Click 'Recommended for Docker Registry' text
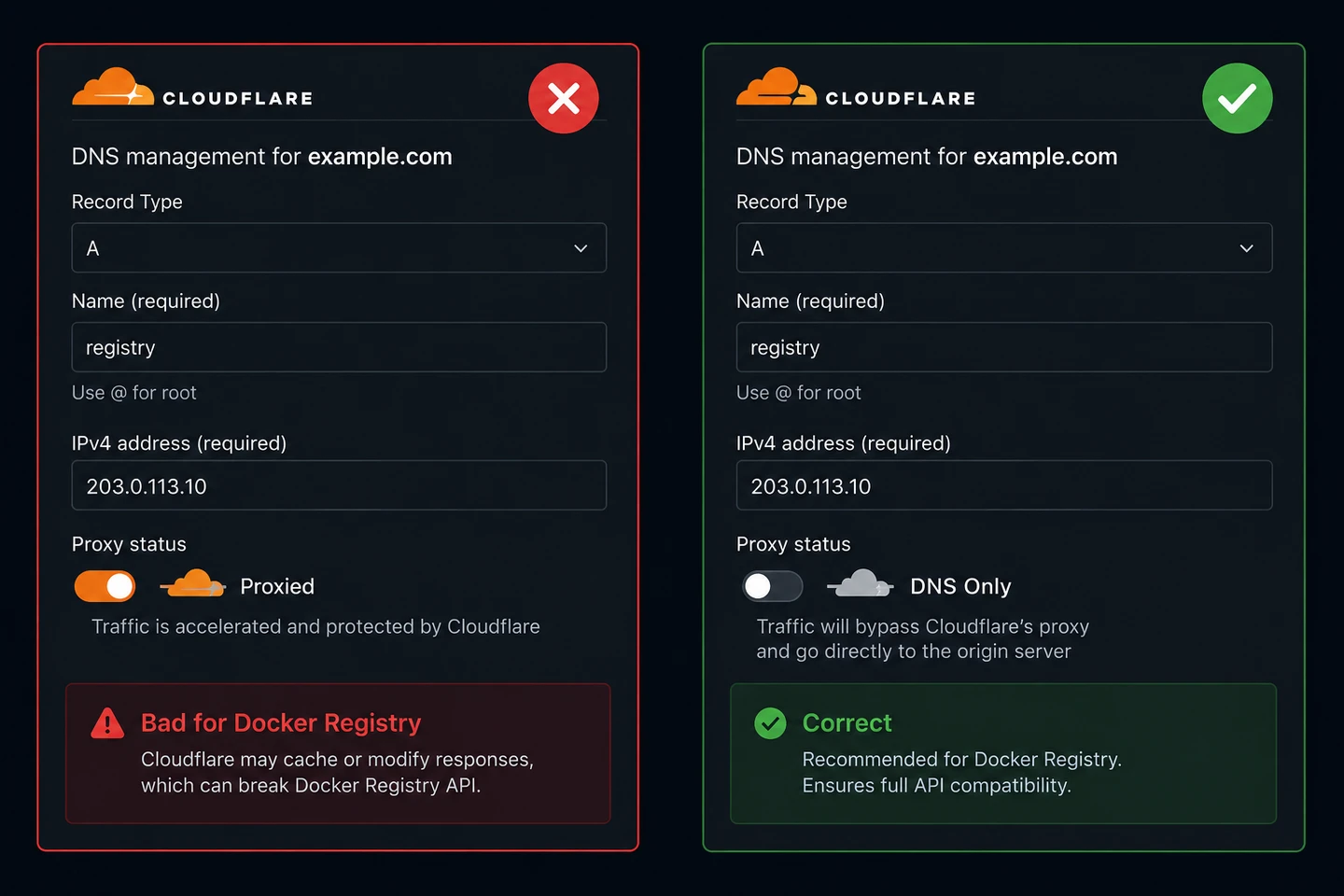 click(x=961, y=760)
